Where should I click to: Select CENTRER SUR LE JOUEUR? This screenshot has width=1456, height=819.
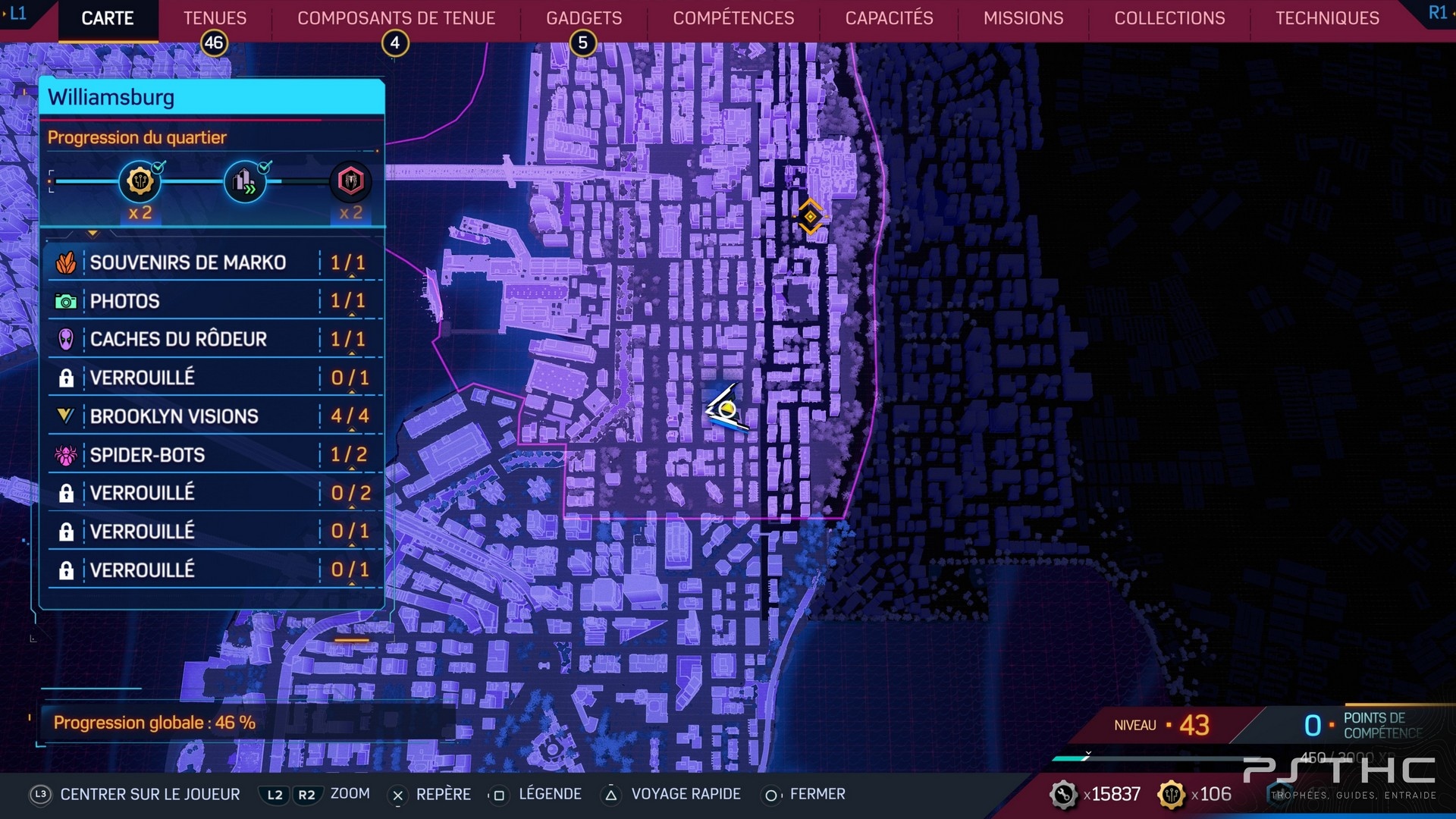pos(150,794)
